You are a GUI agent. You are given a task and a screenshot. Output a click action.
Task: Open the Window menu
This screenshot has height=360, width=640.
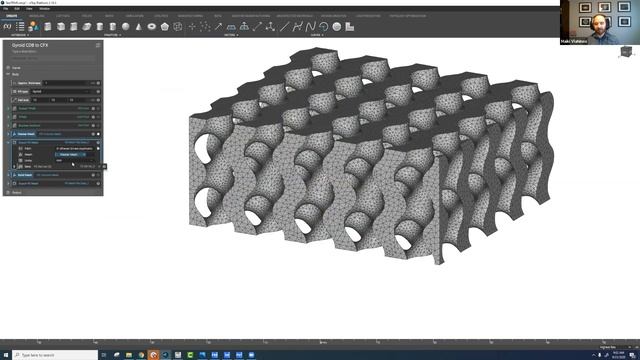pyautogui.click(x=44, y=9)
